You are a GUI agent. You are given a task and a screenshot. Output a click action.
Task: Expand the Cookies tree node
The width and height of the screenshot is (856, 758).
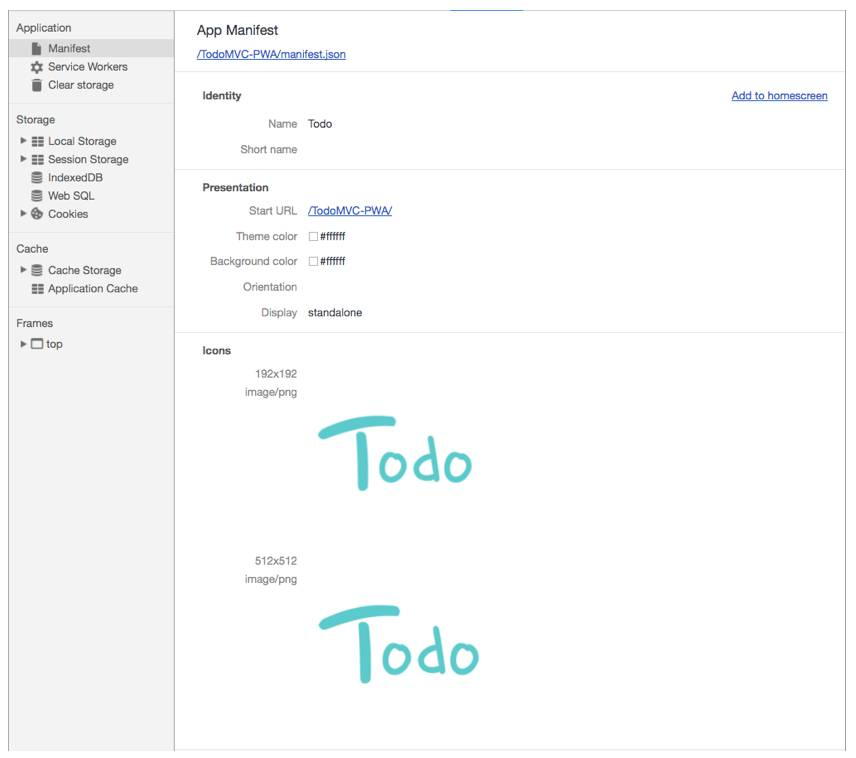tap(23, 214)
